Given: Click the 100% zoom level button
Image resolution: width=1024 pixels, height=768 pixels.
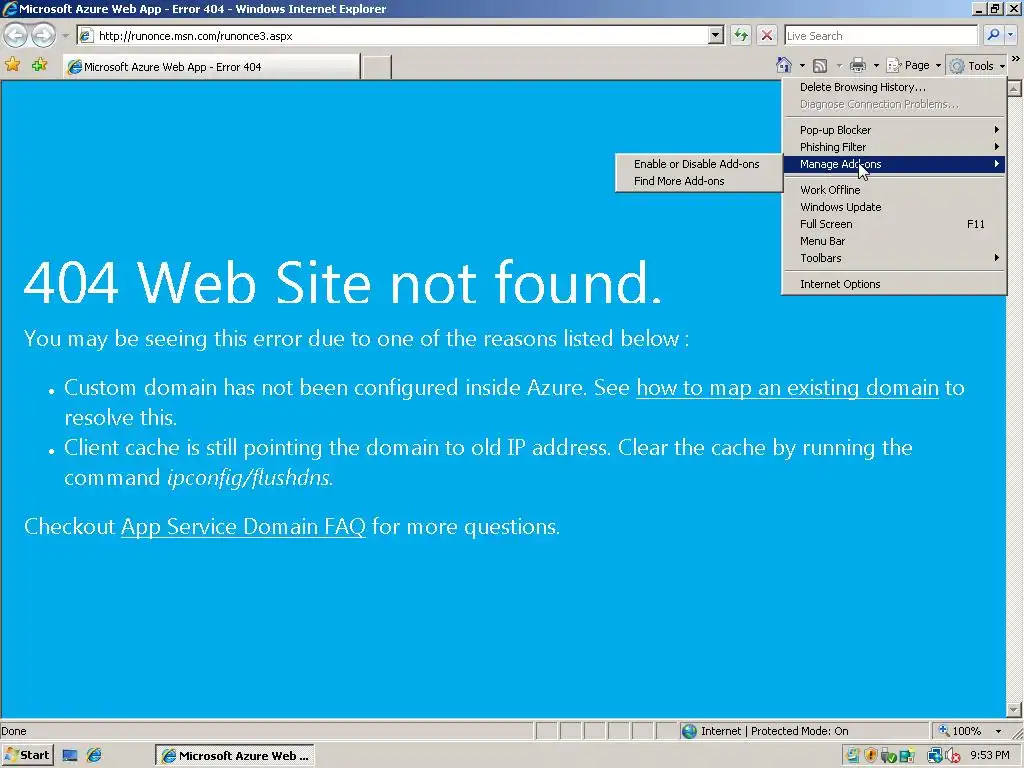Looking at the screenshot, I should (960, 731).
